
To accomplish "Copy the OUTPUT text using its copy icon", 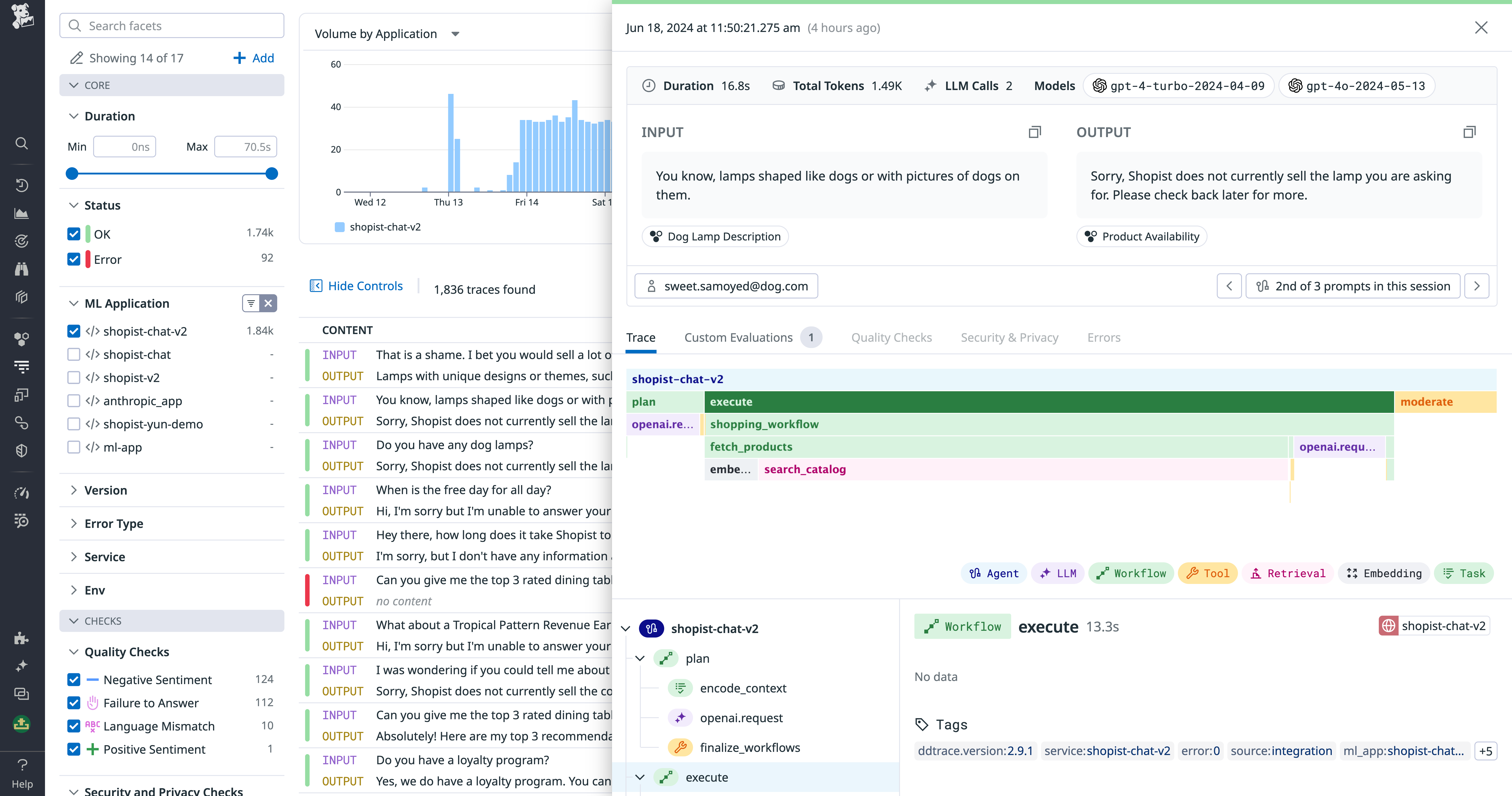I will pos(1470,132).
